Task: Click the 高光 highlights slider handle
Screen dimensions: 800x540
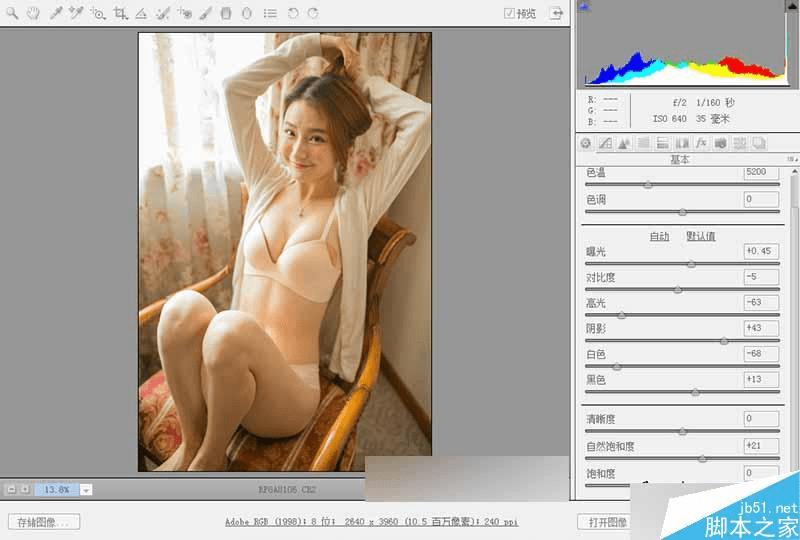Action: click(x=621, y=315)
